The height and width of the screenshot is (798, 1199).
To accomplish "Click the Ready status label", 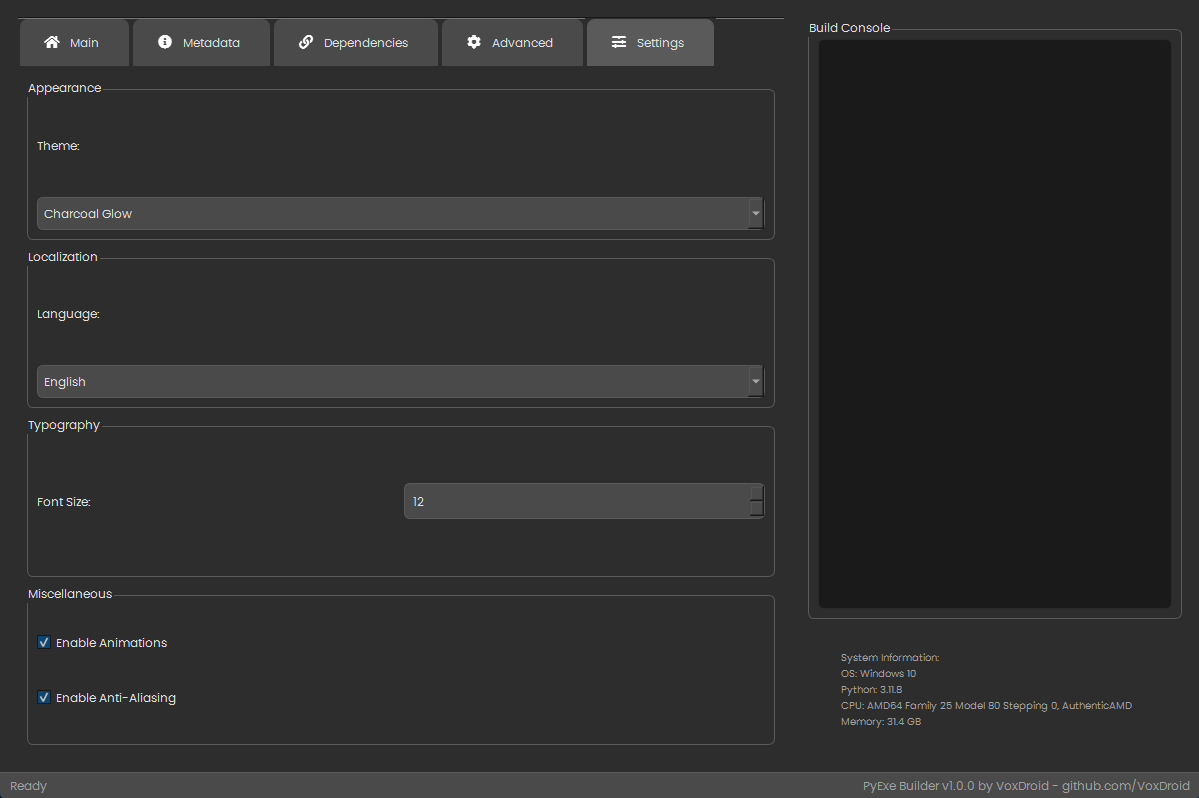I will (27, 785).
